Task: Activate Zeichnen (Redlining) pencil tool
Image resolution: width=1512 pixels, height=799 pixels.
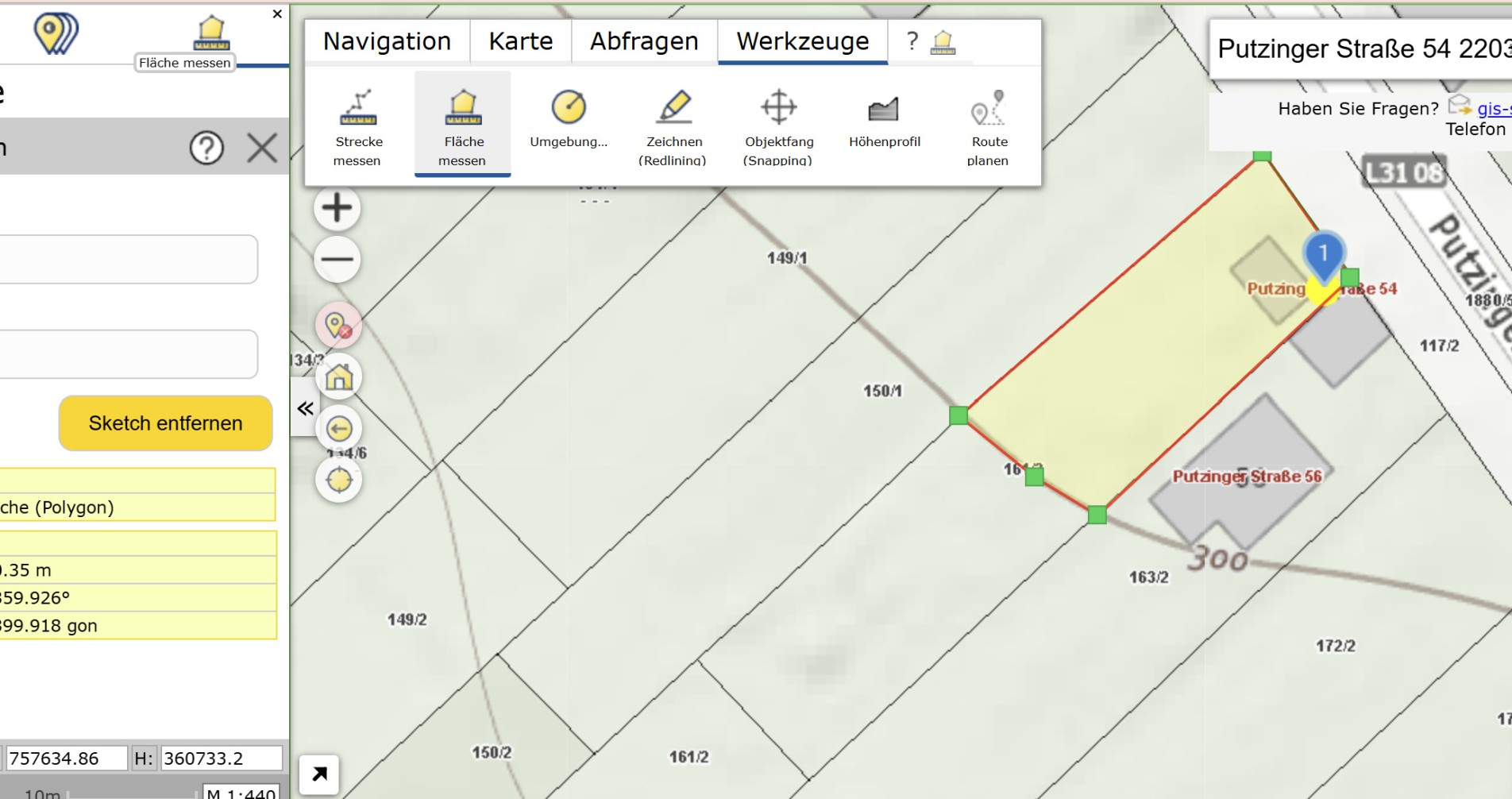Action: (673, 125)
